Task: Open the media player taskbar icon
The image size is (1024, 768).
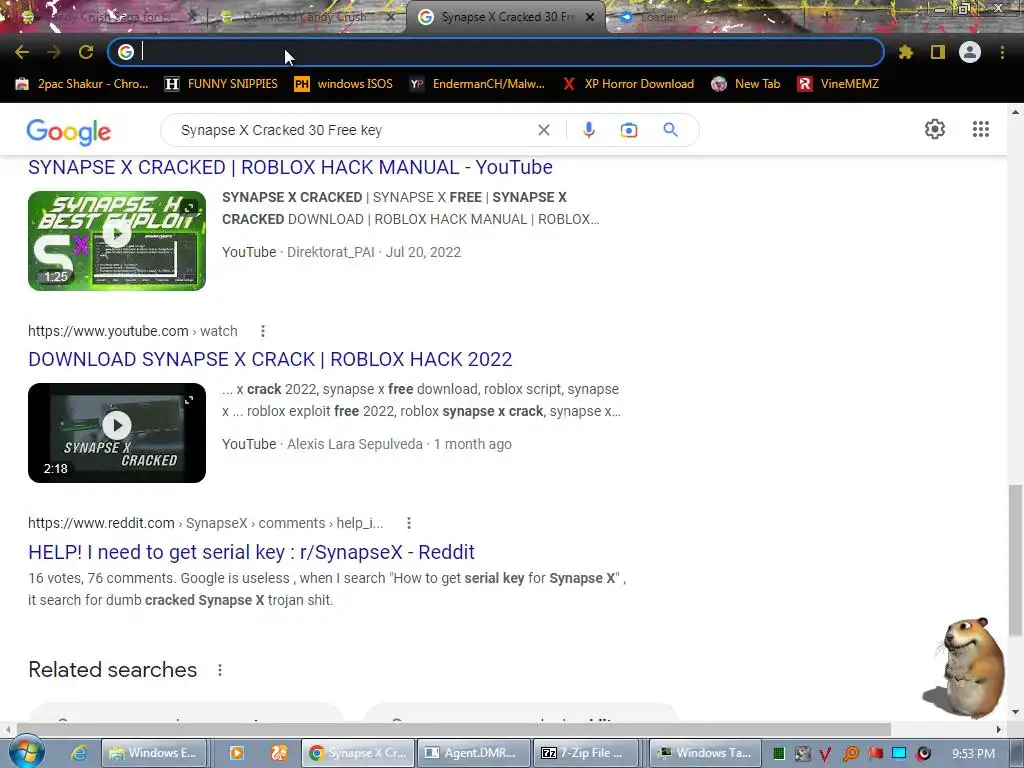Action: (x=236, y=753)
